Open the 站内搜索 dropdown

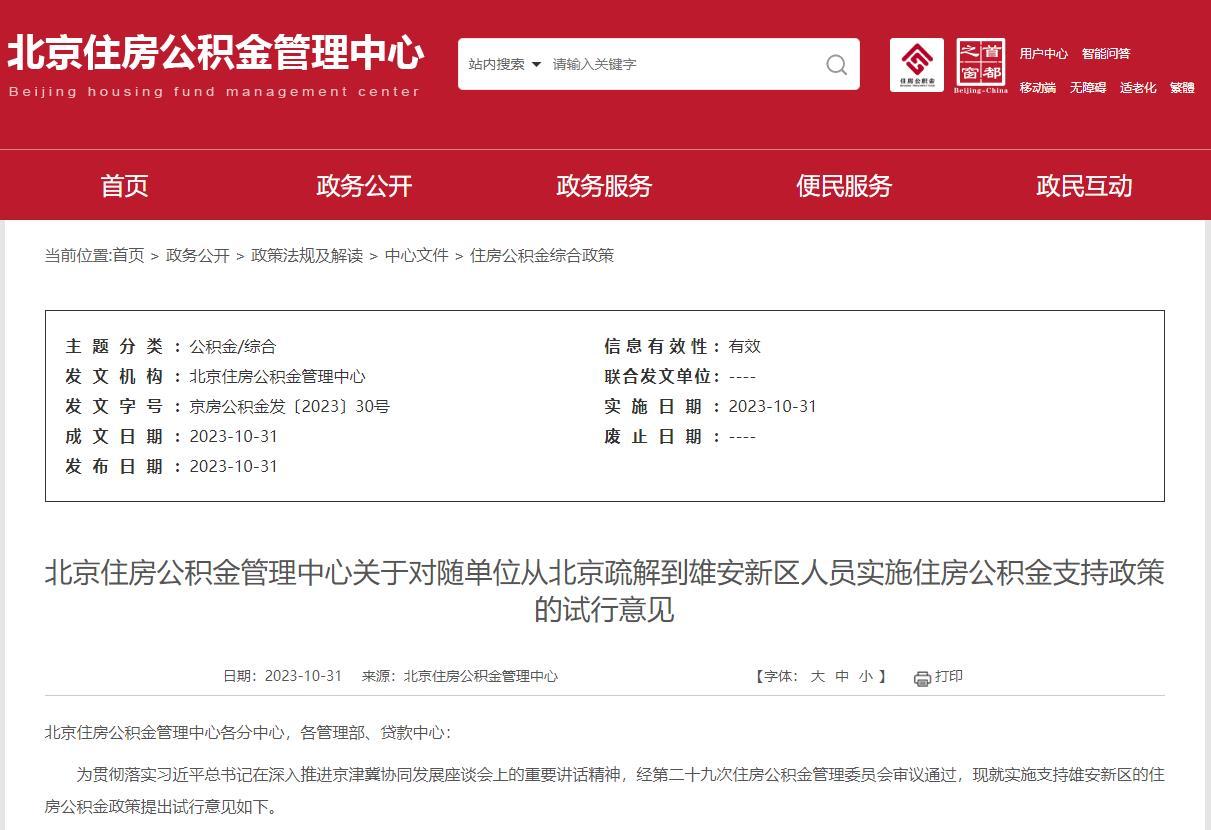[x=505, y=64]
